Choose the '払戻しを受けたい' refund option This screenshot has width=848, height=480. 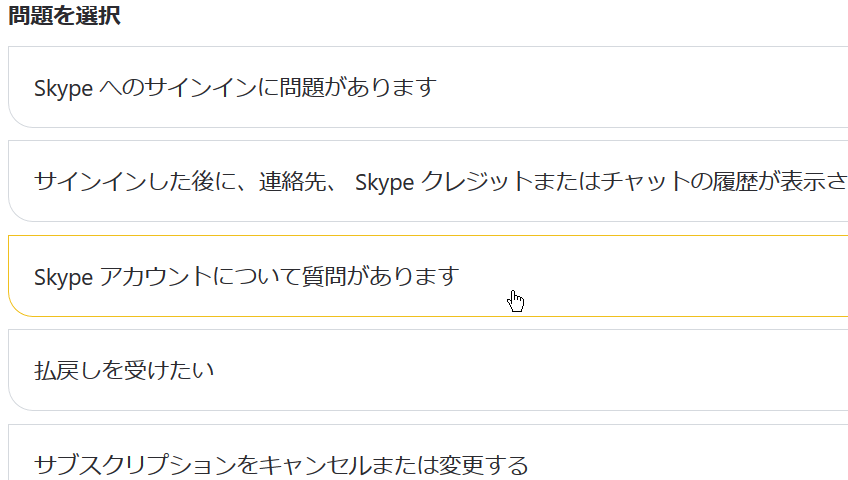coord(428,370)
